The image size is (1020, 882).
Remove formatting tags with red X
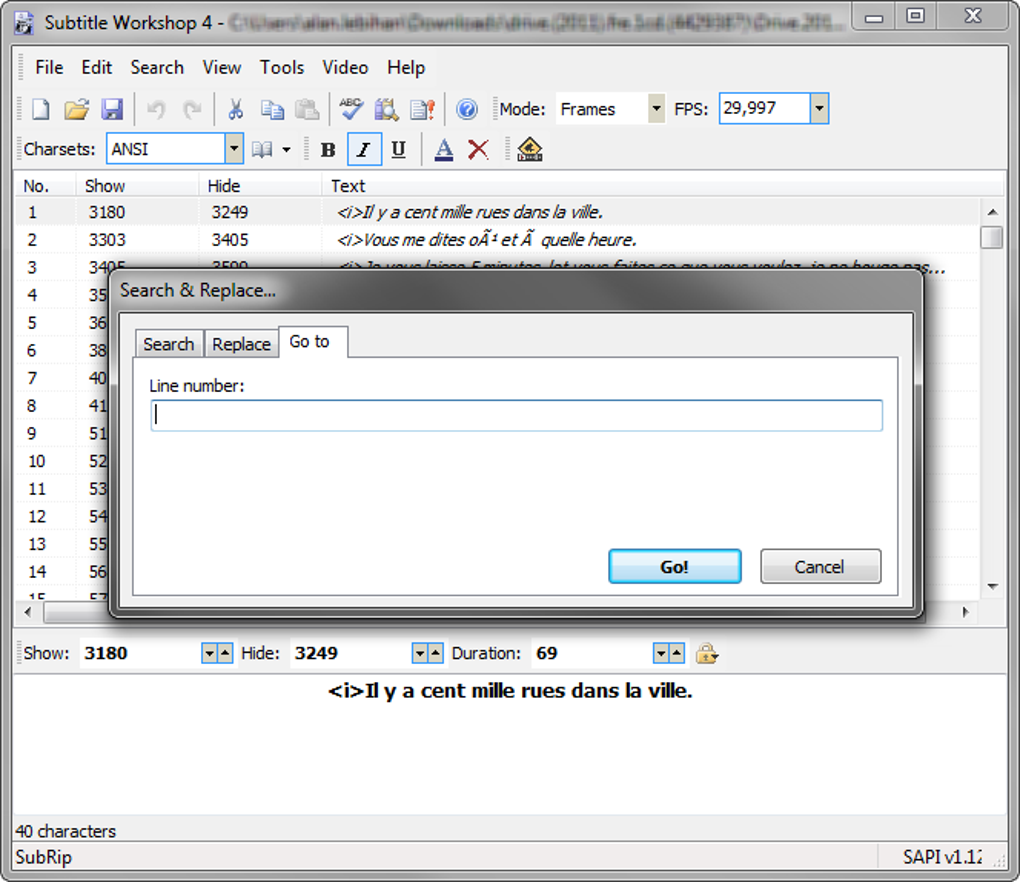479,150
